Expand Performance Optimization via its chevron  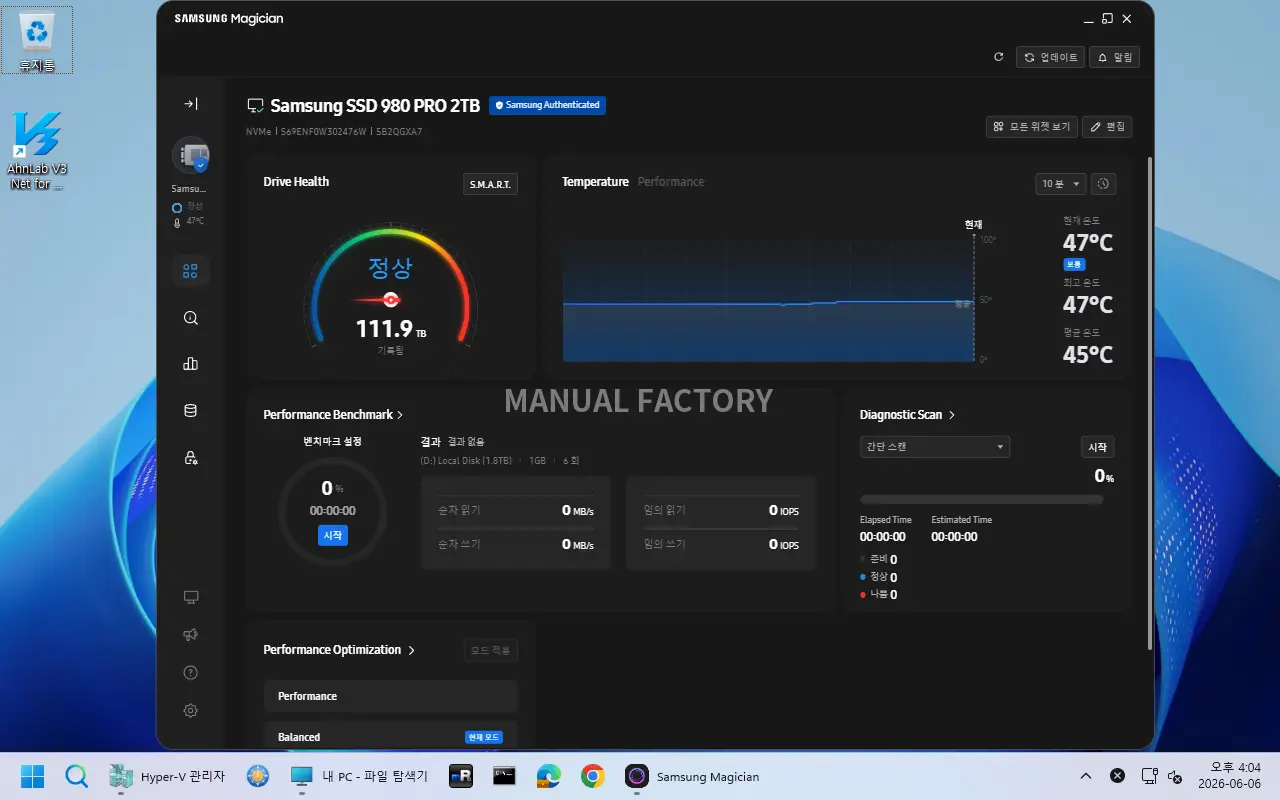[x=411, y=650]
